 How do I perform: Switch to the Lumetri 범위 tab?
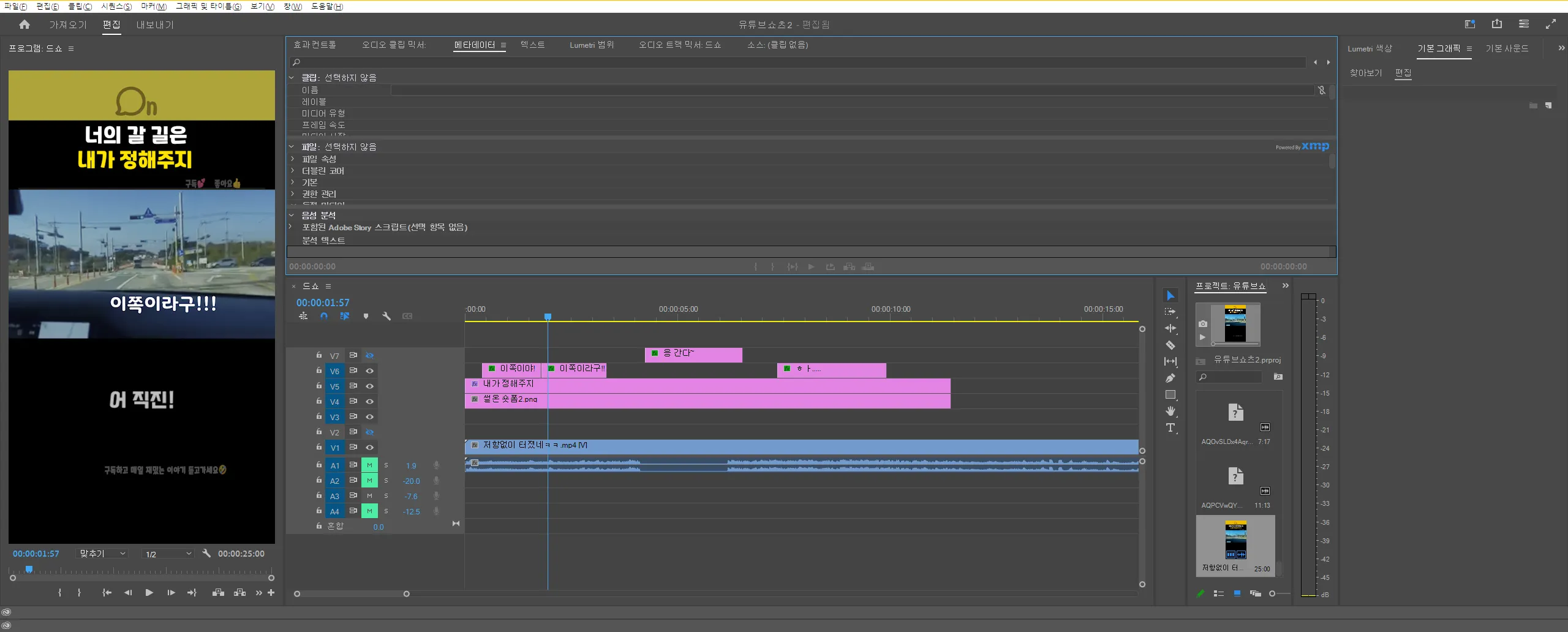point(591,45)
